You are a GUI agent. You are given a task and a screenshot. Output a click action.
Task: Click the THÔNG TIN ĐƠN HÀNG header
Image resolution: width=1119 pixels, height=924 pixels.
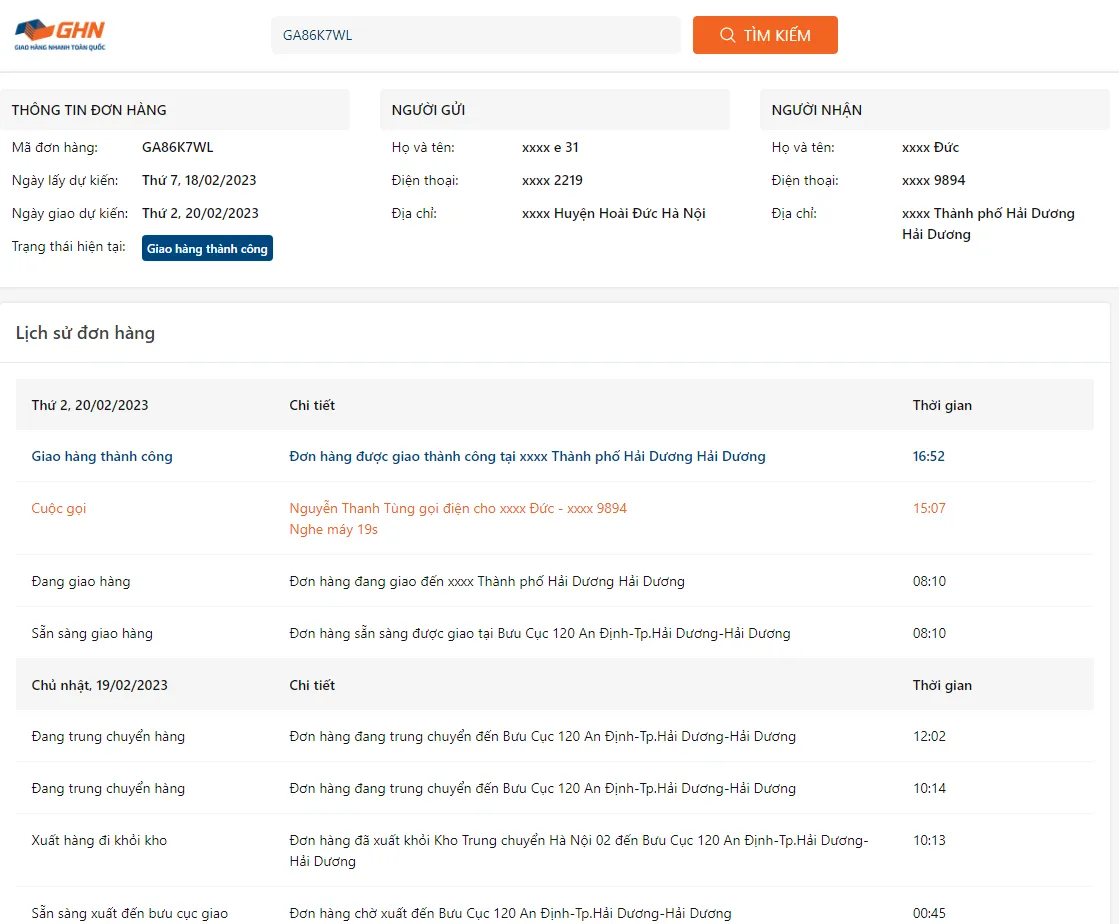click(89, 110)
